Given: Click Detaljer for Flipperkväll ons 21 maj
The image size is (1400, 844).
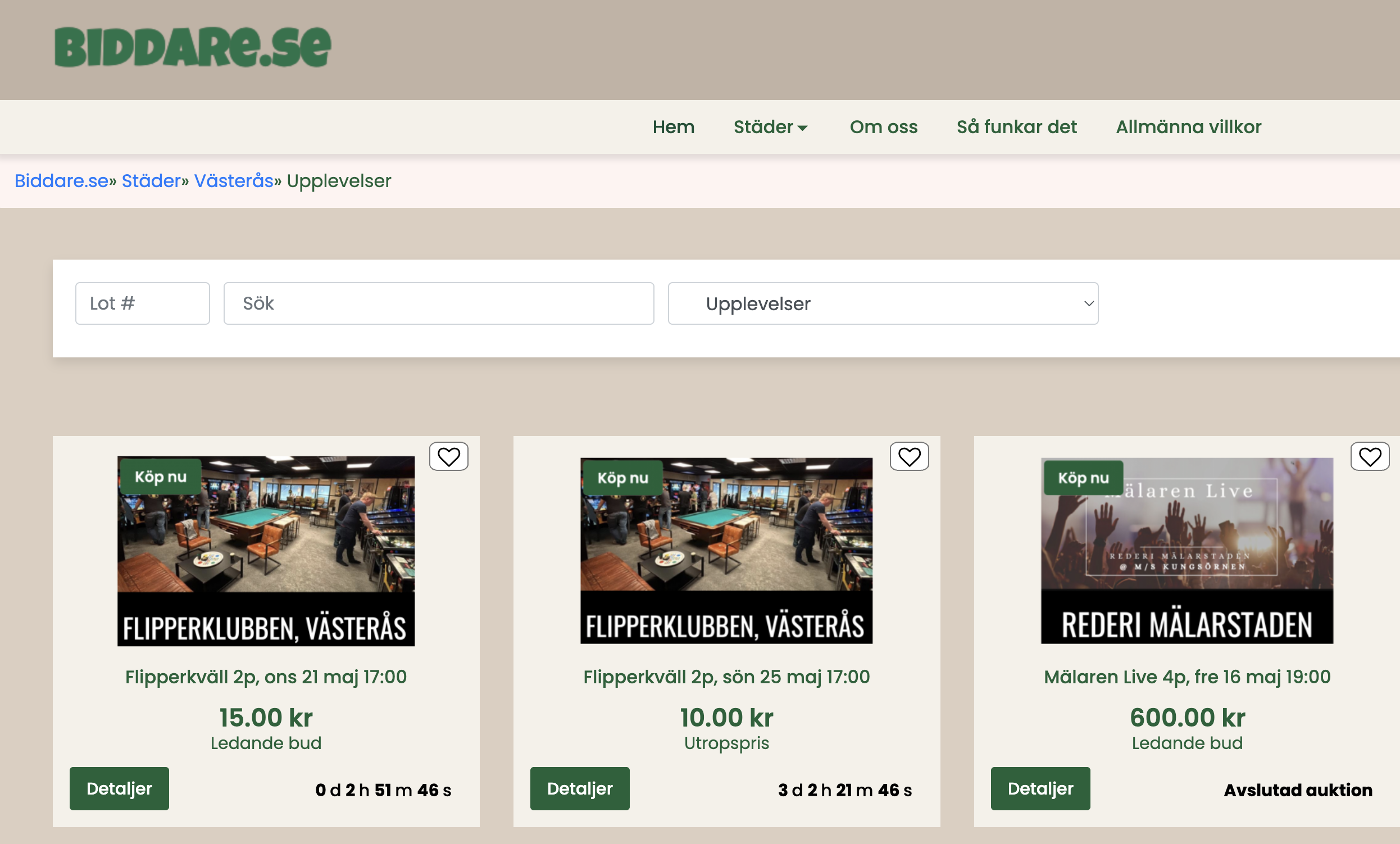Looking at the screenshot, I should 119,788.
